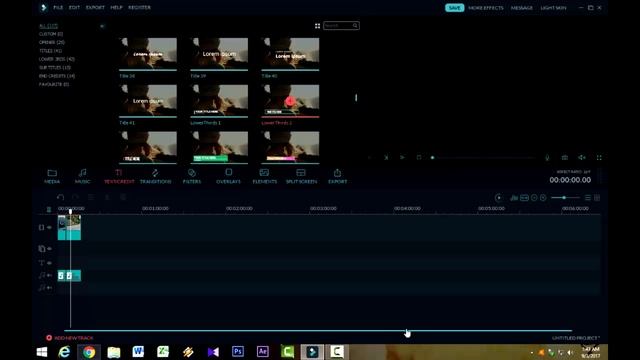Image resolution: width=640 pixels, height=360 pixels.
Task: Select the Title 38 preset thumbnail
Action: 148,54
